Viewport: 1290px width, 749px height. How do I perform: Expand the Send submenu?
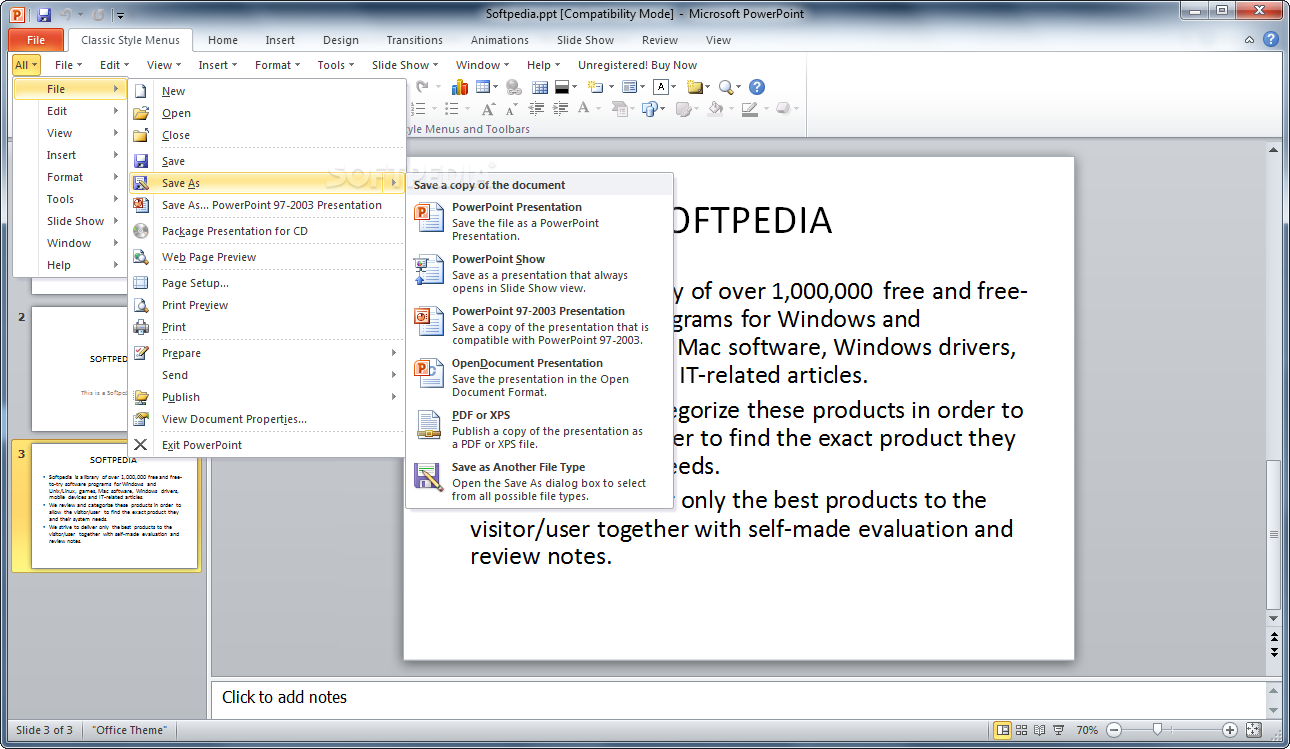tap(267, 375)
